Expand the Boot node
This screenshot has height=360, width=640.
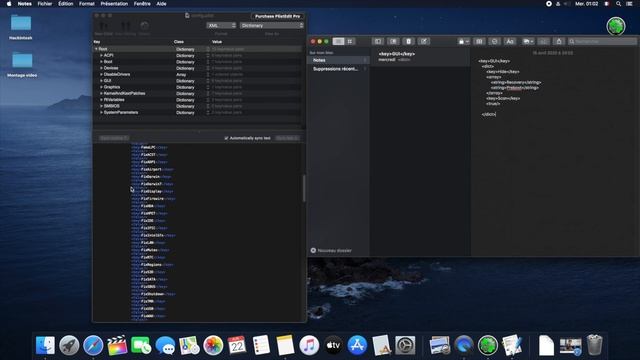pos(101,62)
